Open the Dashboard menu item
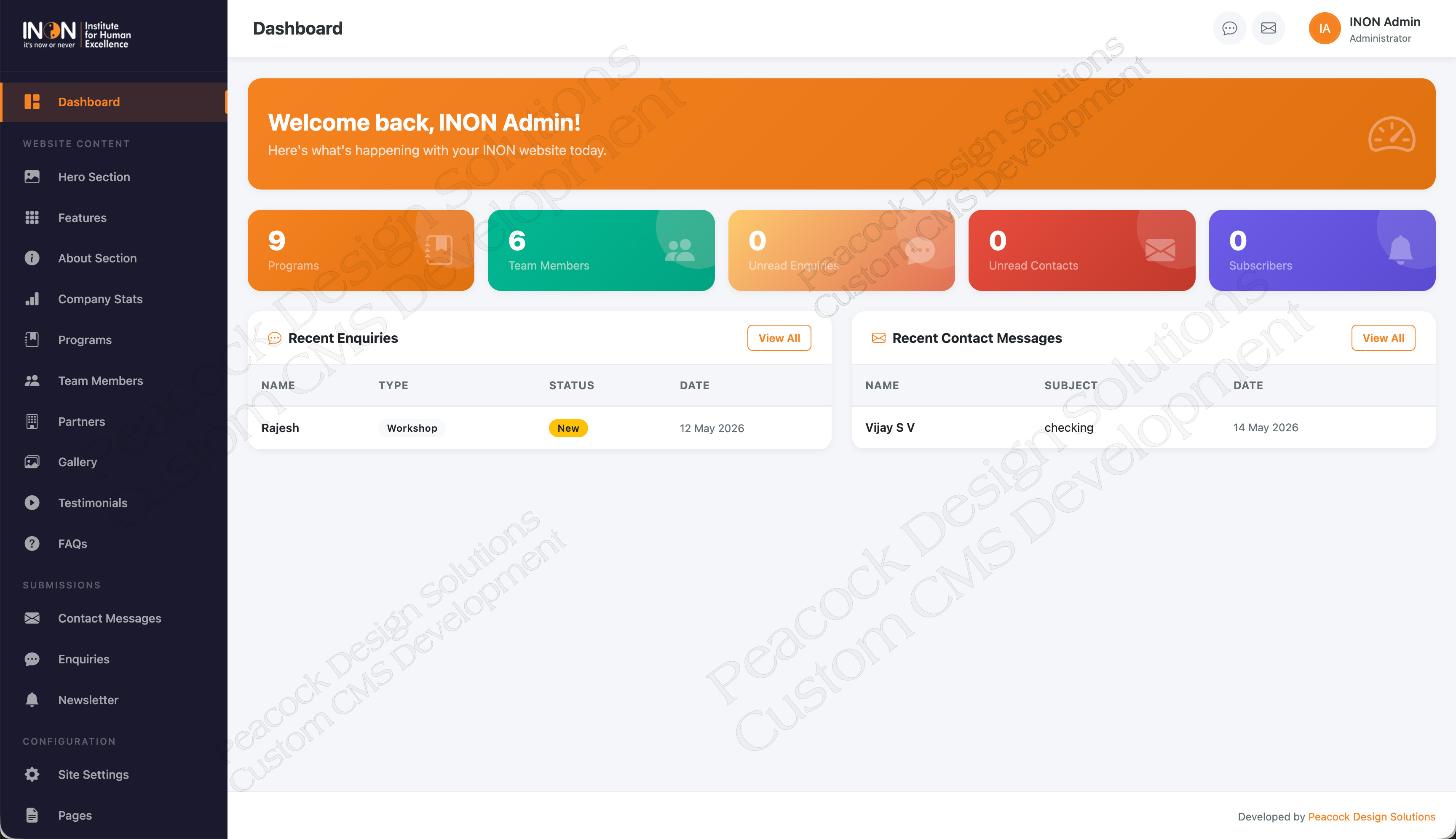Image resolution: width=1456 pixels, height=839 pixels. tap(114, 102)
